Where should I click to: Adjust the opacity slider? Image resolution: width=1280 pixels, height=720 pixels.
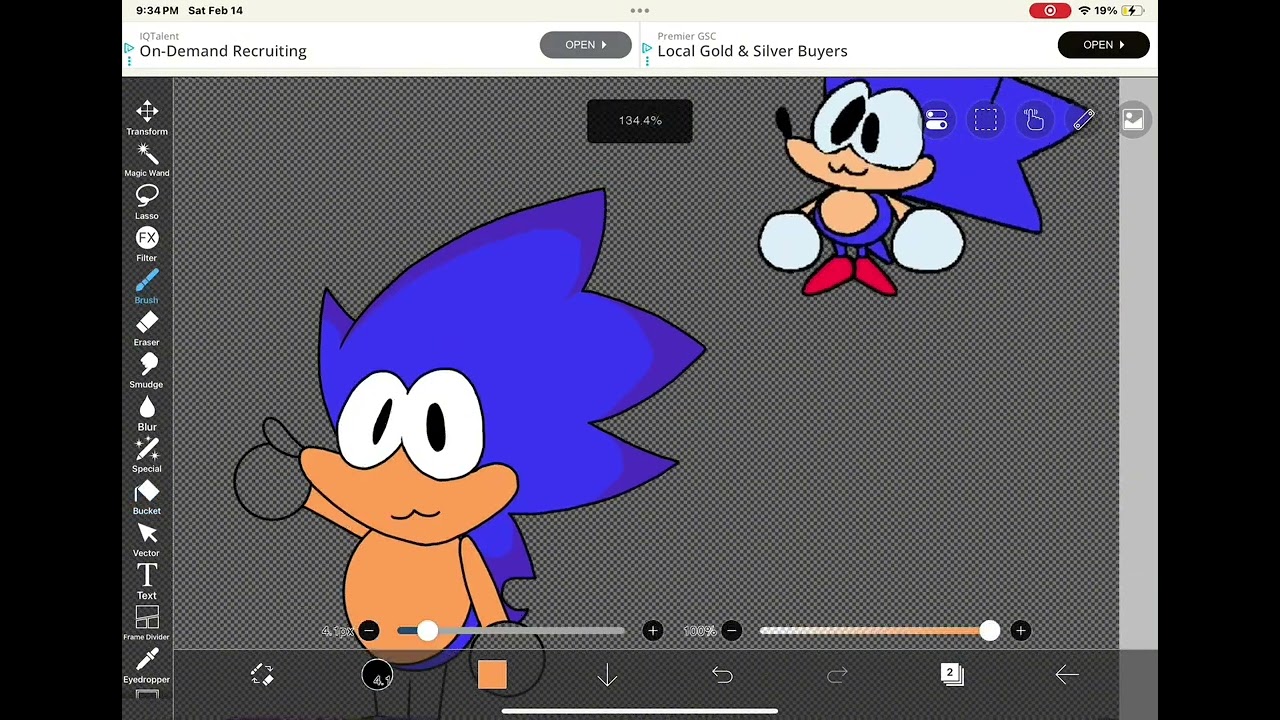point(879,630)
